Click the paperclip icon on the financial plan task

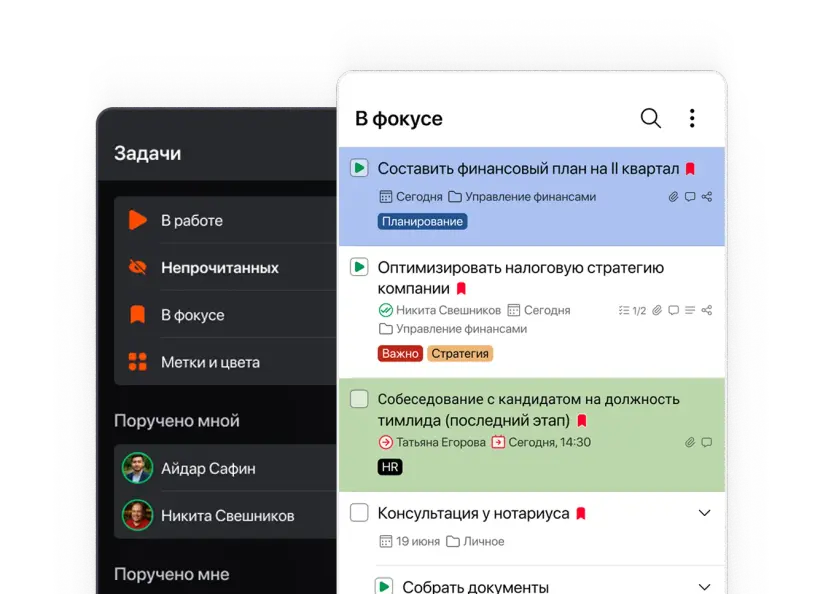tap(672, 197)
